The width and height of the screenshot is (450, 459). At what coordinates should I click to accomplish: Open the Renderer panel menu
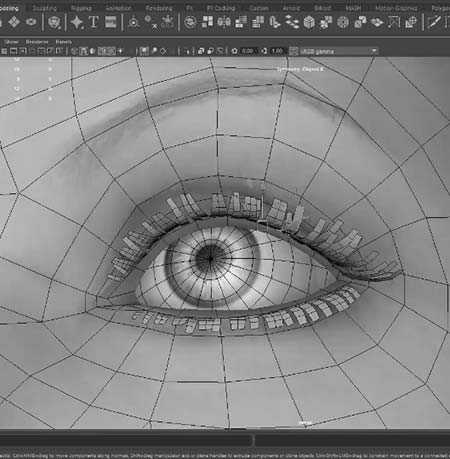point(37,42)
